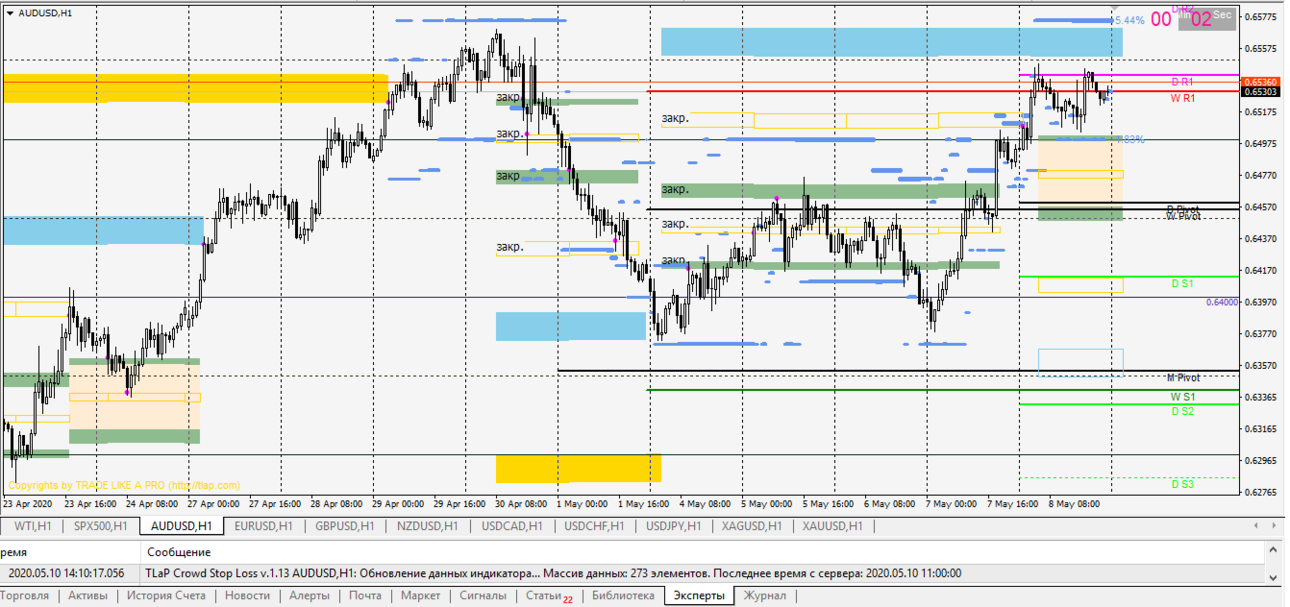Image resolution: width=1290 pixels, height=607 pixels.
Task: Click the 5.44% crowd stop-loss percentage label
Action: coord(1128,20)
